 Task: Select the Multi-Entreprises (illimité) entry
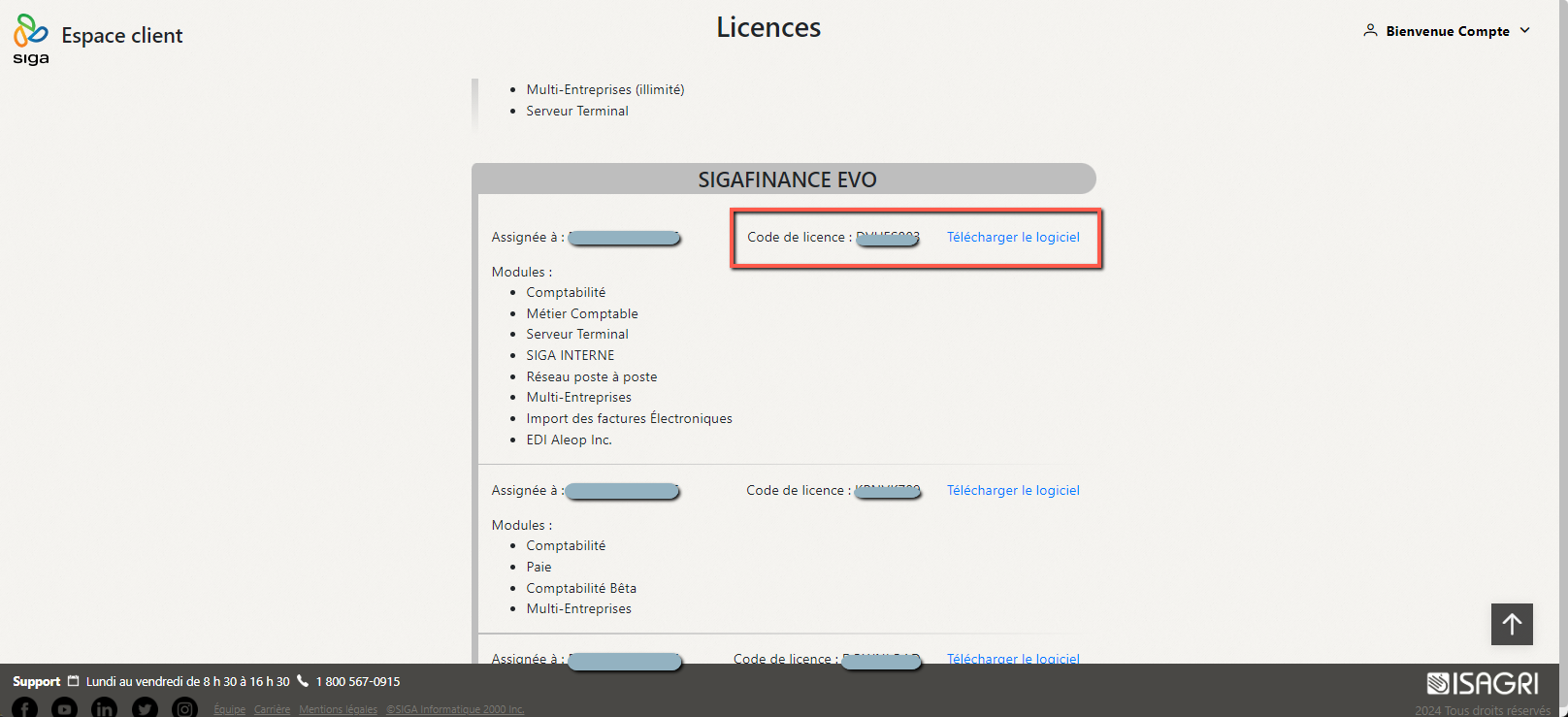605,89
